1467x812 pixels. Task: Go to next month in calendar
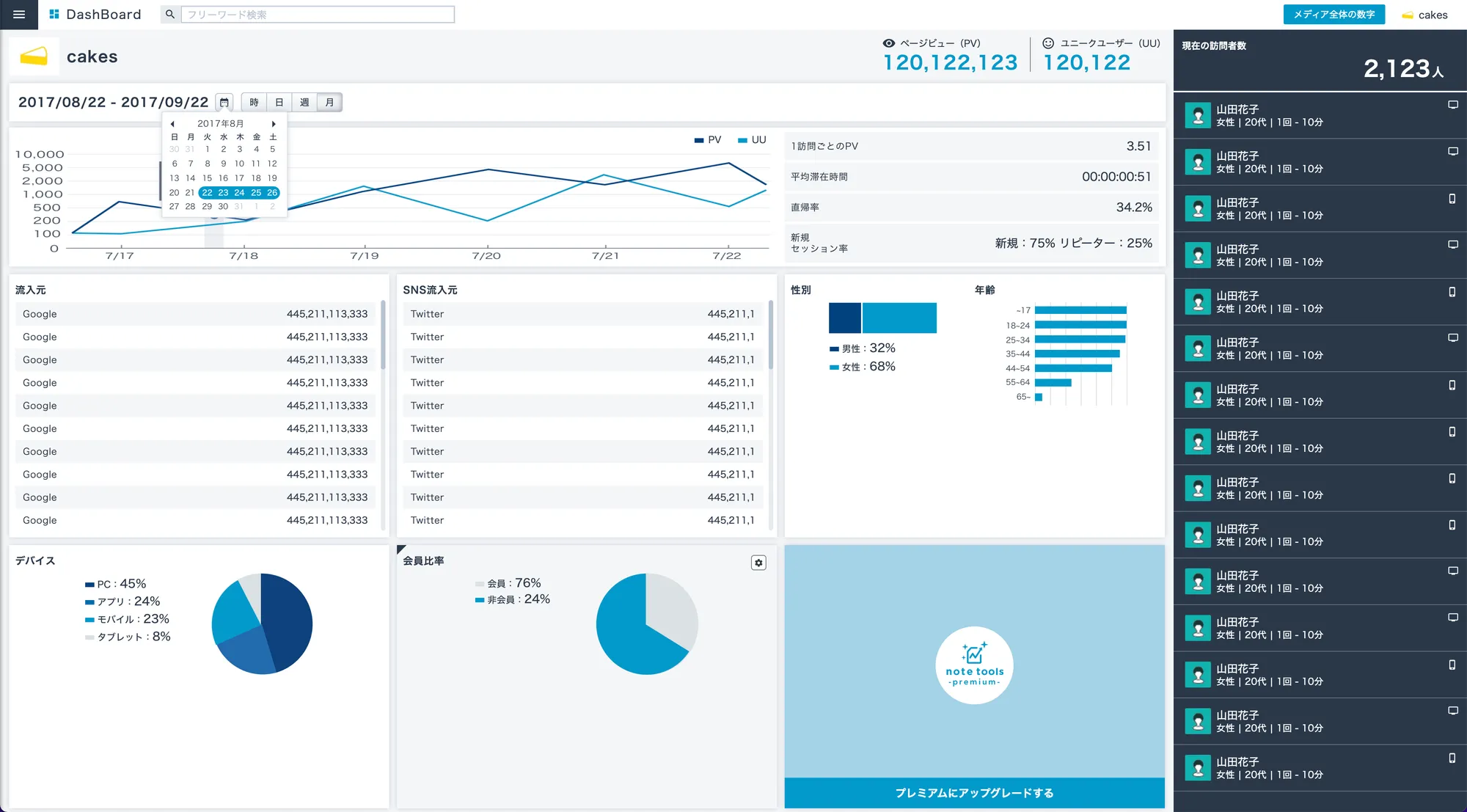pos(274,124)
